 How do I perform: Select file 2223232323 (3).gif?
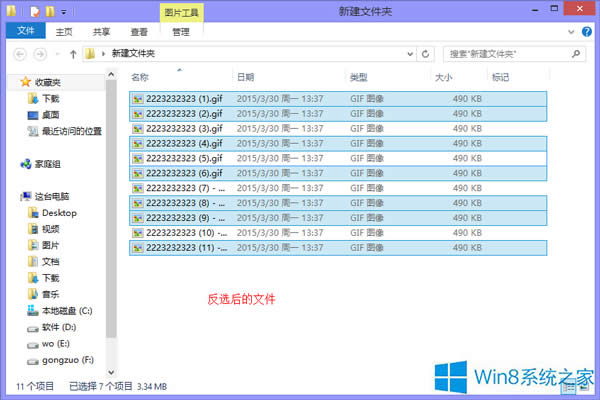point(184,128)
